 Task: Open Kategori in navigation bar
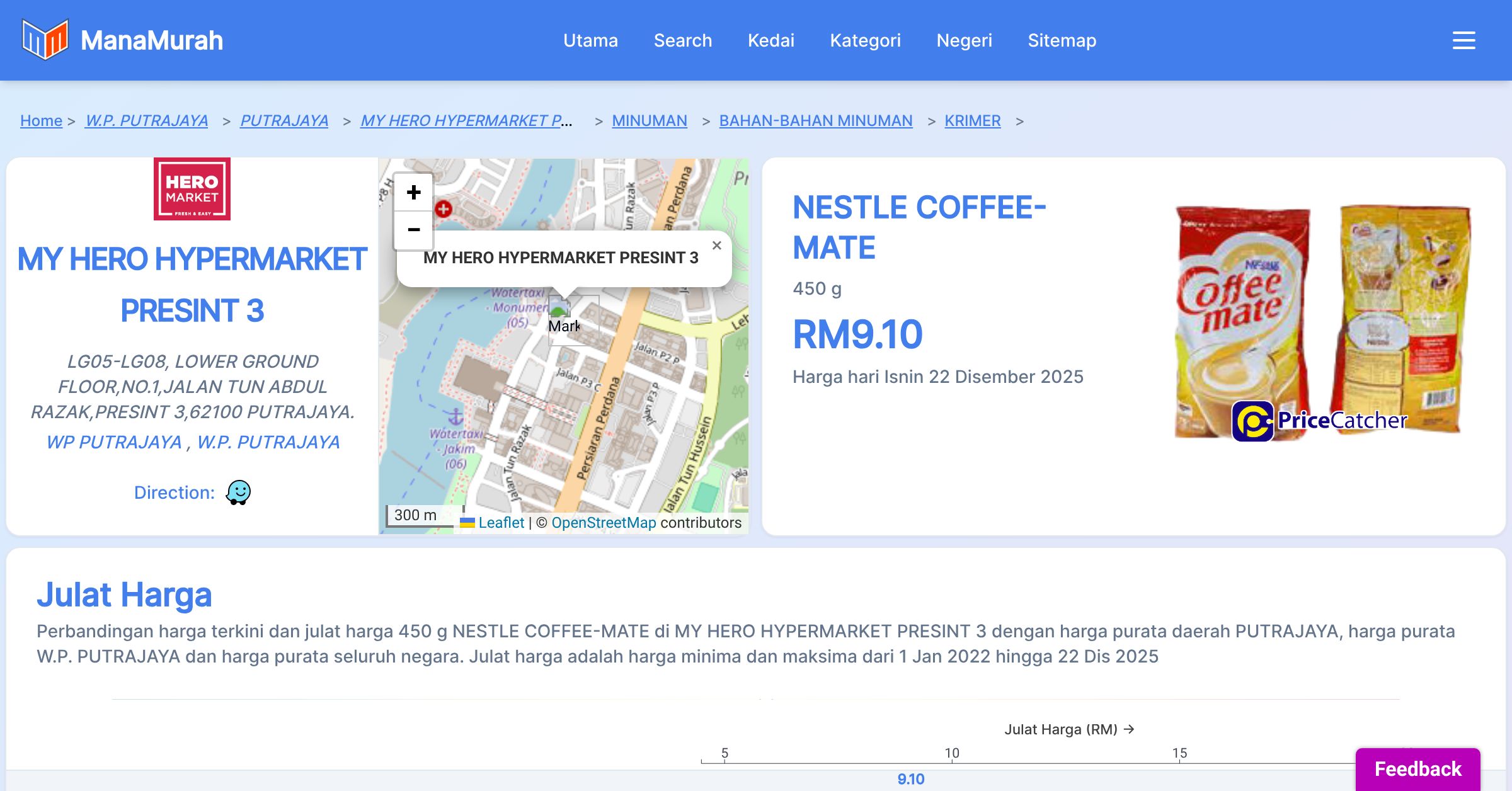pyautogui.click(x=865, y=40)
